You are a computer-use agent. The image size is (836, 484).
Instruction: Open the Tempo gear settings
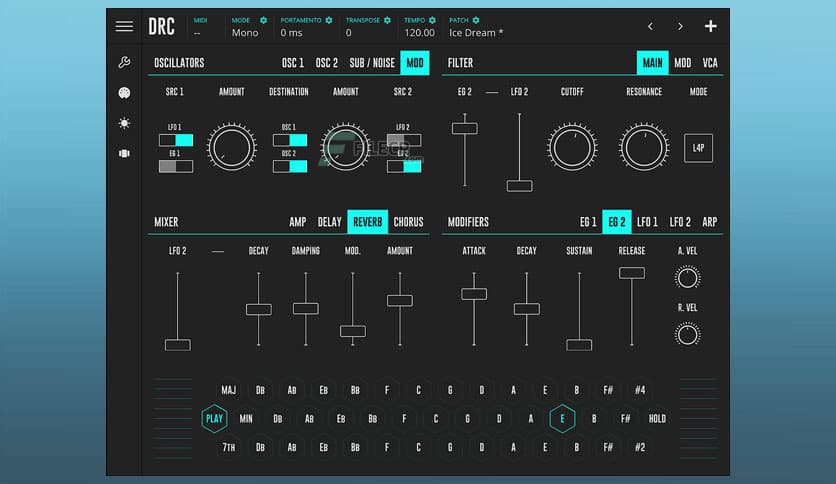[432, 20]
